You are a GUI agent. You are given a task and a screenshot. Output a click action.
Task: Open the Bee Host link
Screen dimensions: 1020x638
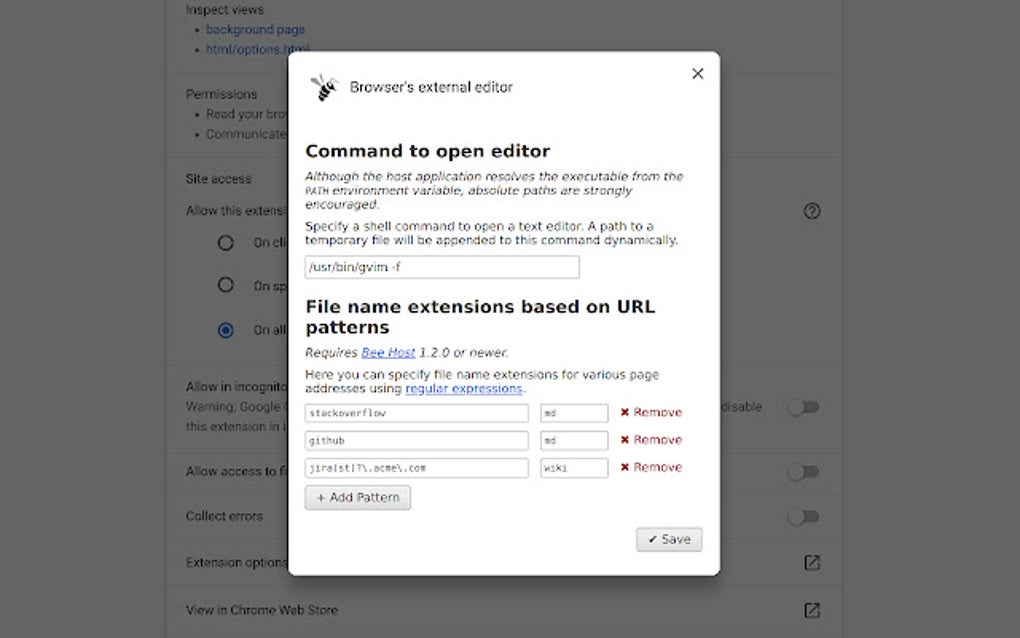pos(388,352)
